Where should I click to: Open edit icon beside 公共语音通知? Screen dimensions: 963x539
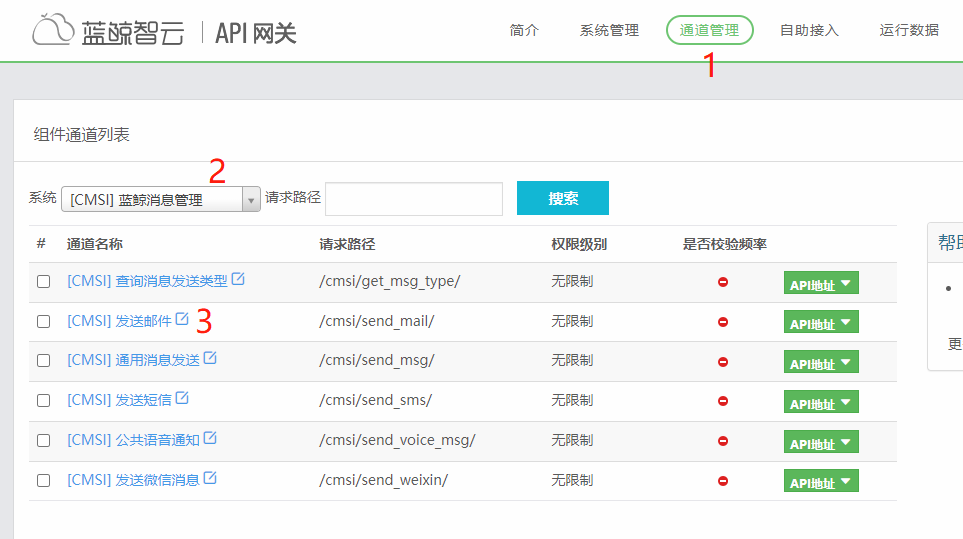210,438
